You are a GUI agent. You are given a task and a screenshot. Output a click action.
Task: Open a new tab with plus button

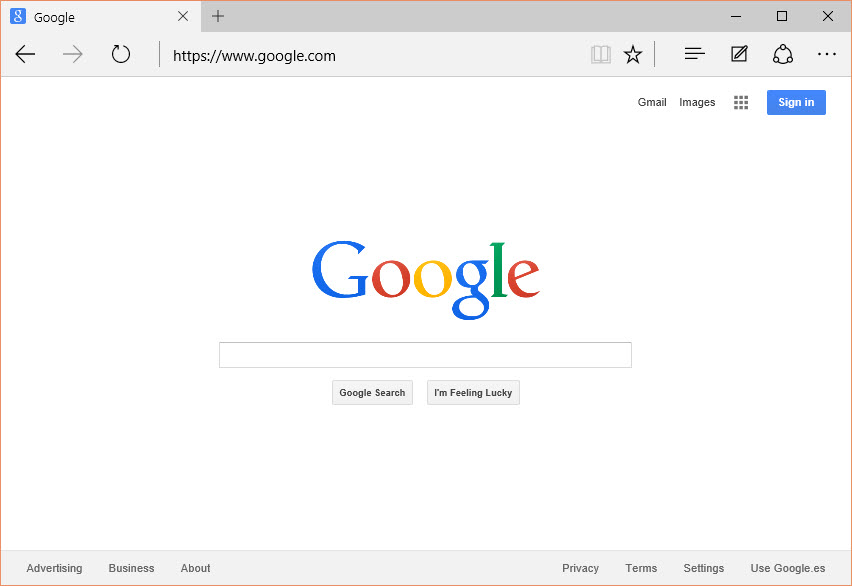218,16
